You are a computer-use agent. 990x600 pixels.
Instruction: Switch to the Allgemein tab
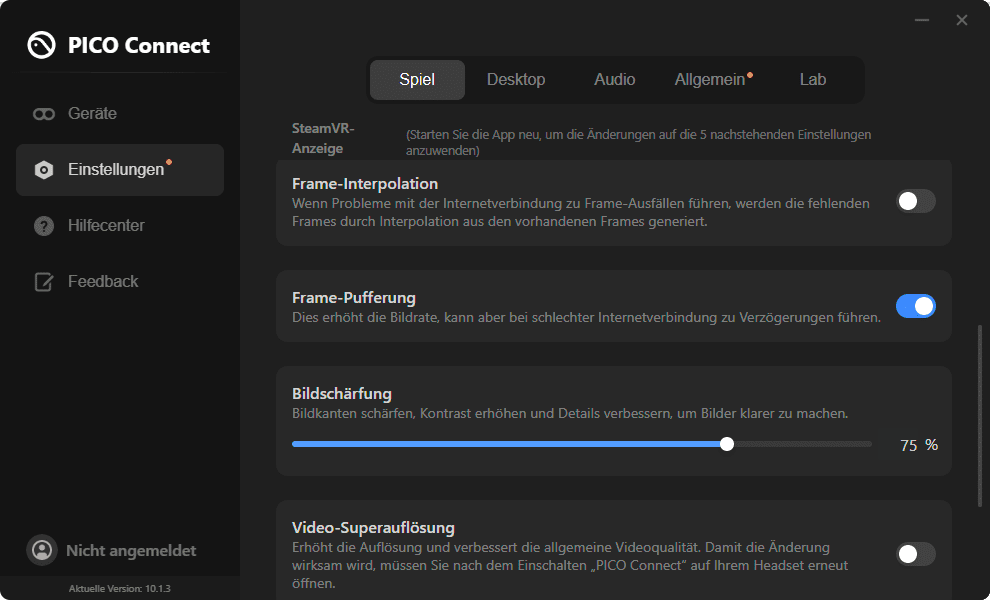713,80
